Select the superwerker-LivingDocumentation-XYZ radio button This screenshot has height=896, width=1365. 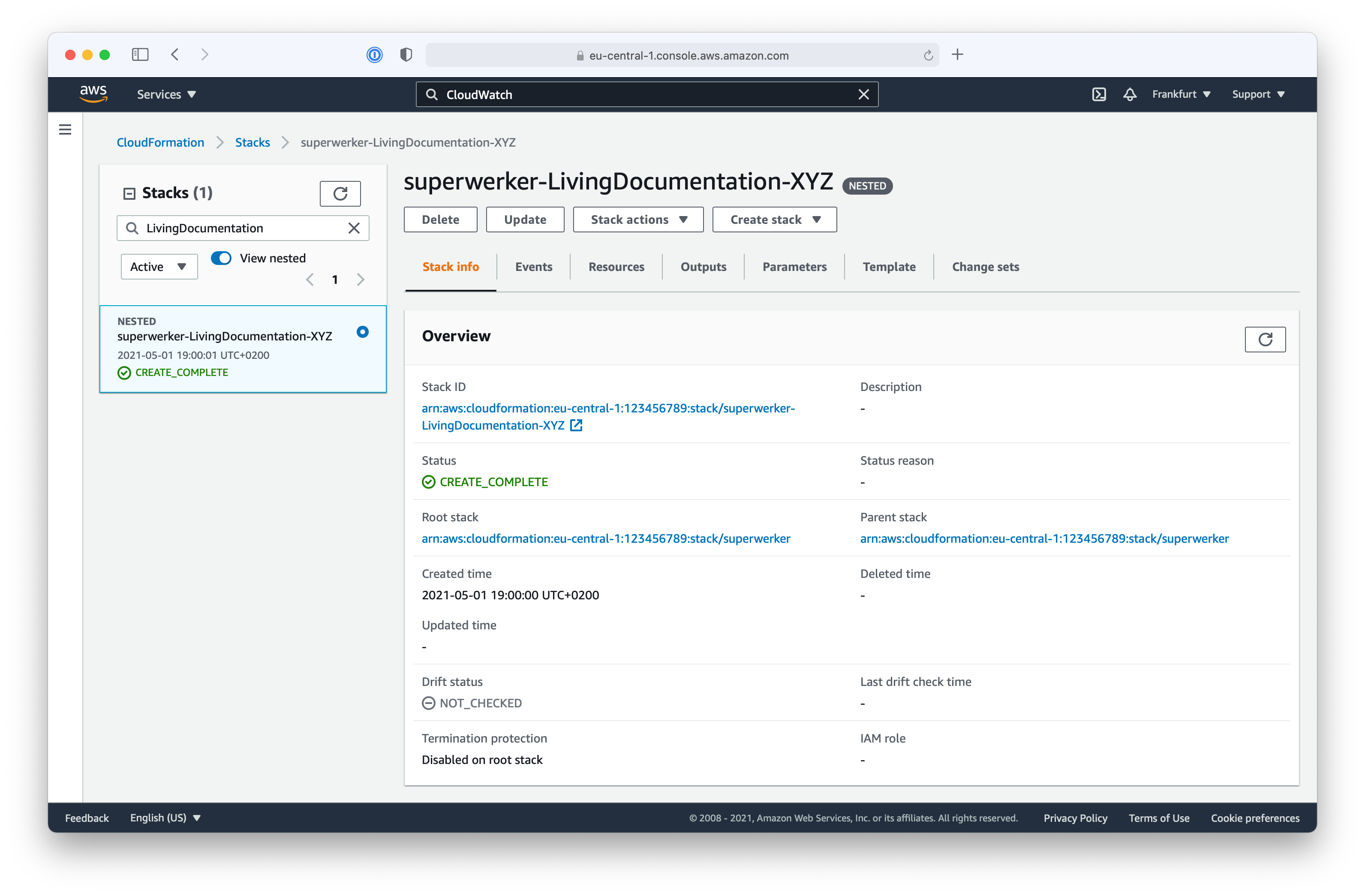pos(362,331)
